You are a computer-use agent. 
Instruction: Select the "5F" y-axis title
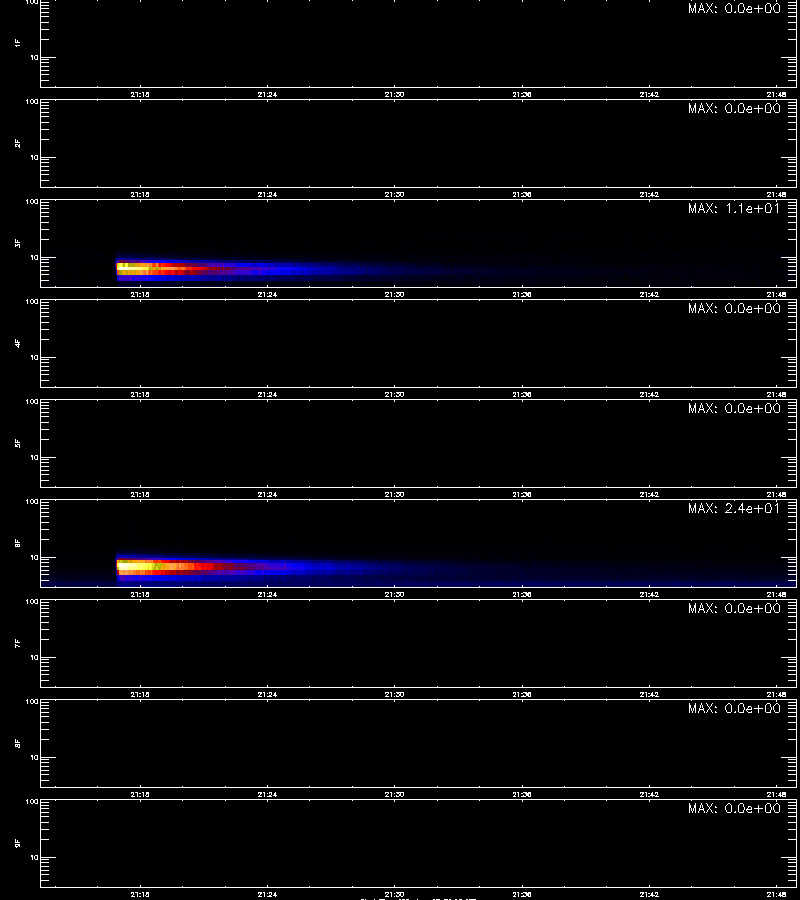(18, 443)
